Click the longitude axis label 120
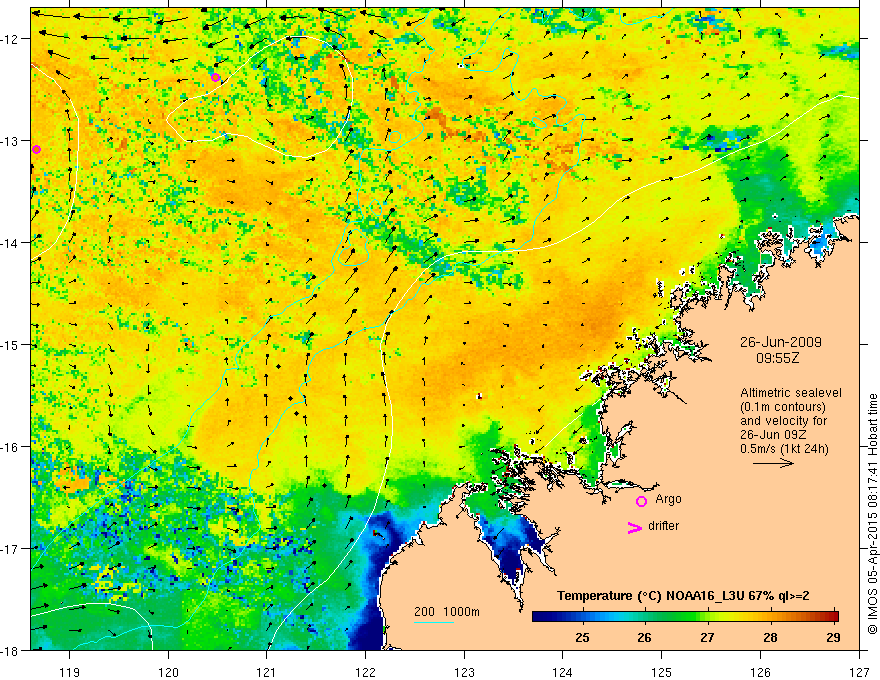 168,672
